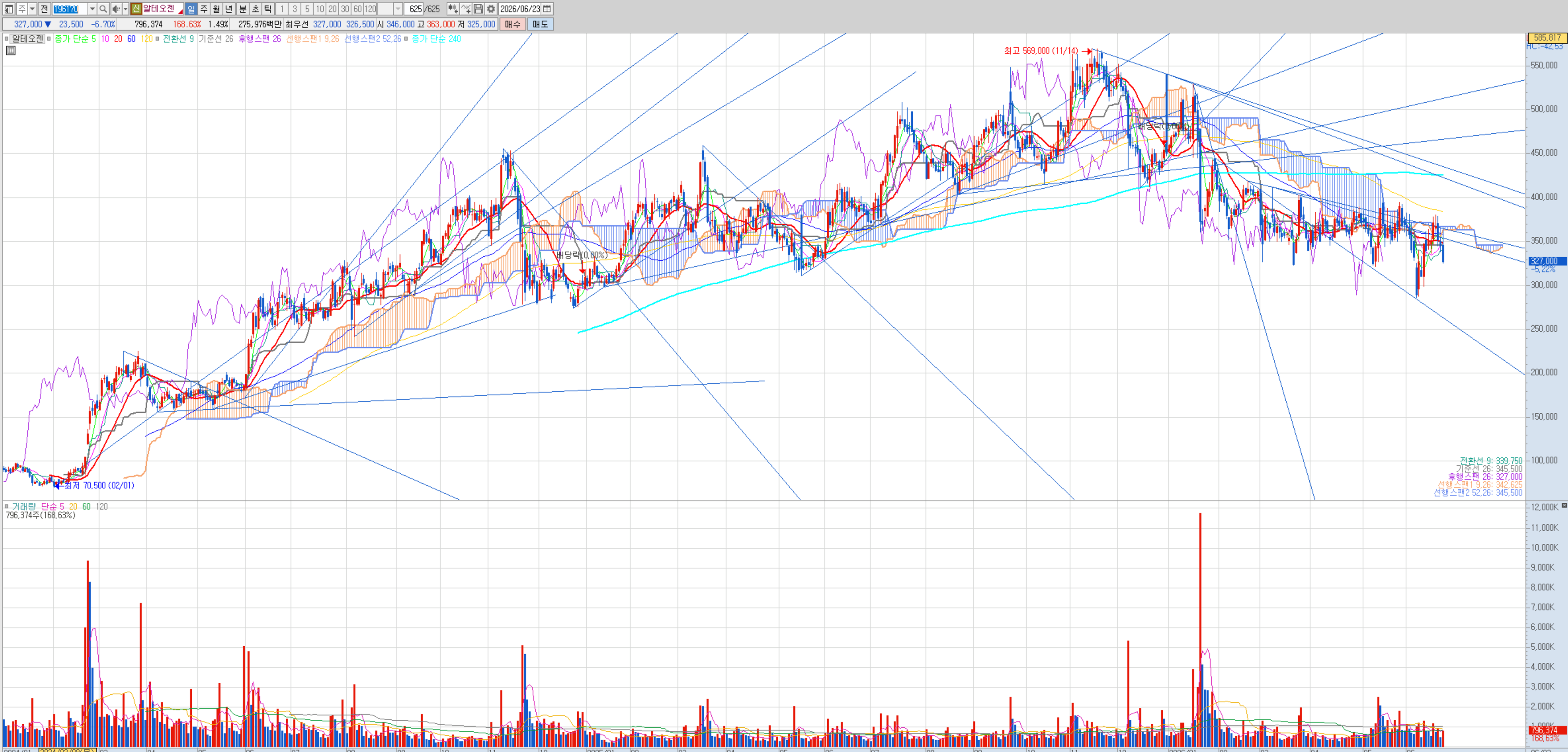
Task: Click the stock code input field 196170
Action: point(69,8)
